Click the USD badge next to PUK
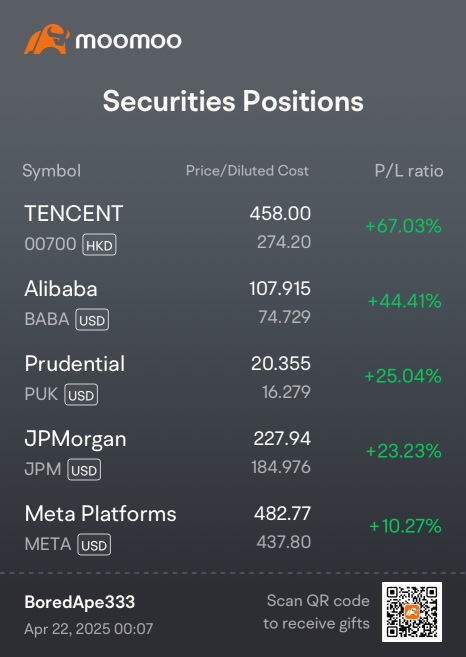Viewport: 466px width, 657px height. [81, 395]
